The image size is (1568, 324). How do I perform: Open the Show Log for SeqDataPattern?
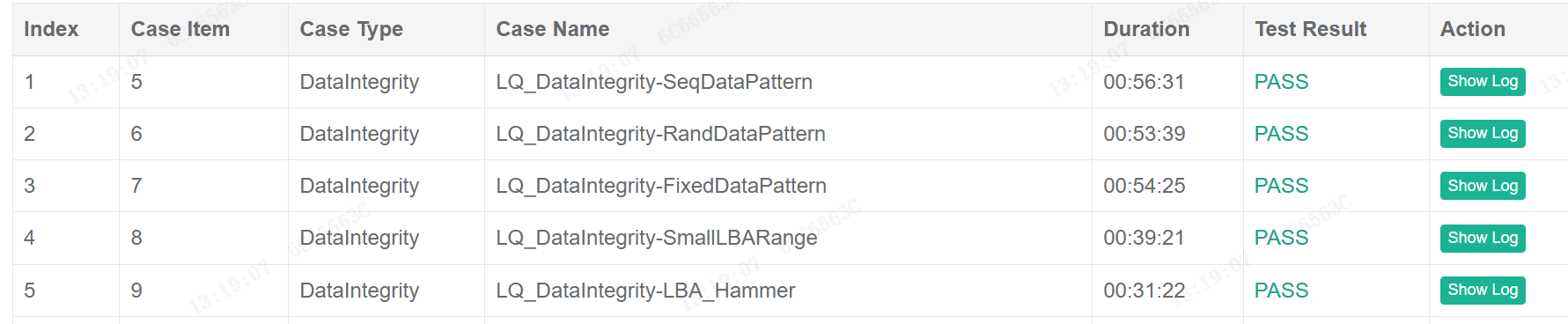[1483, 82]
